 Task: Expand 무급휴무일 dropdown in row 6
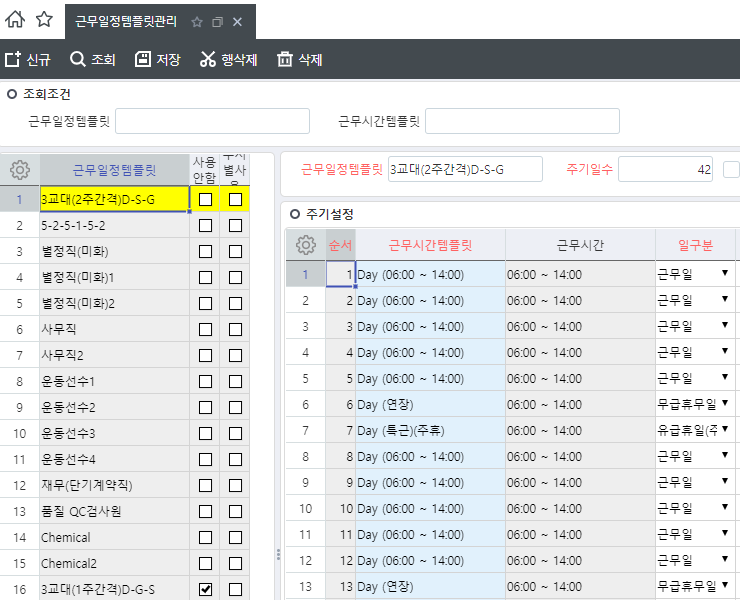pyautogui.click(x=724, y=403)
